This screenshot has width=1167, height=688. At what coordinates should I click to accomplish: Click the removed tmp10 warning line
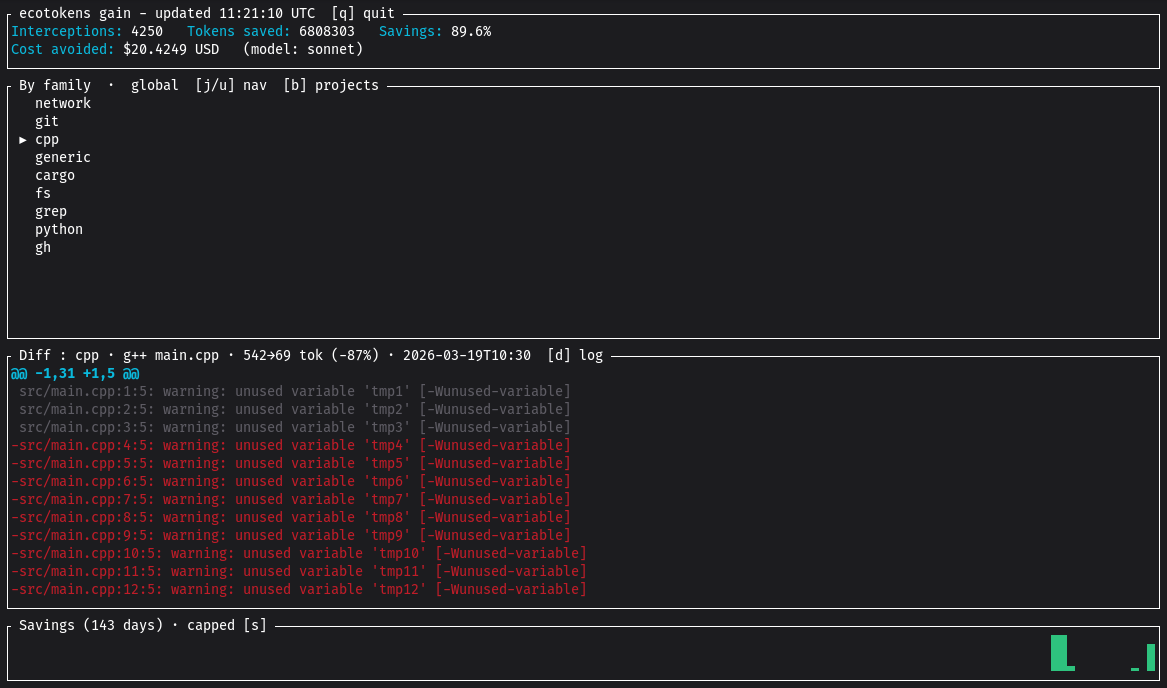pos(299,552)
